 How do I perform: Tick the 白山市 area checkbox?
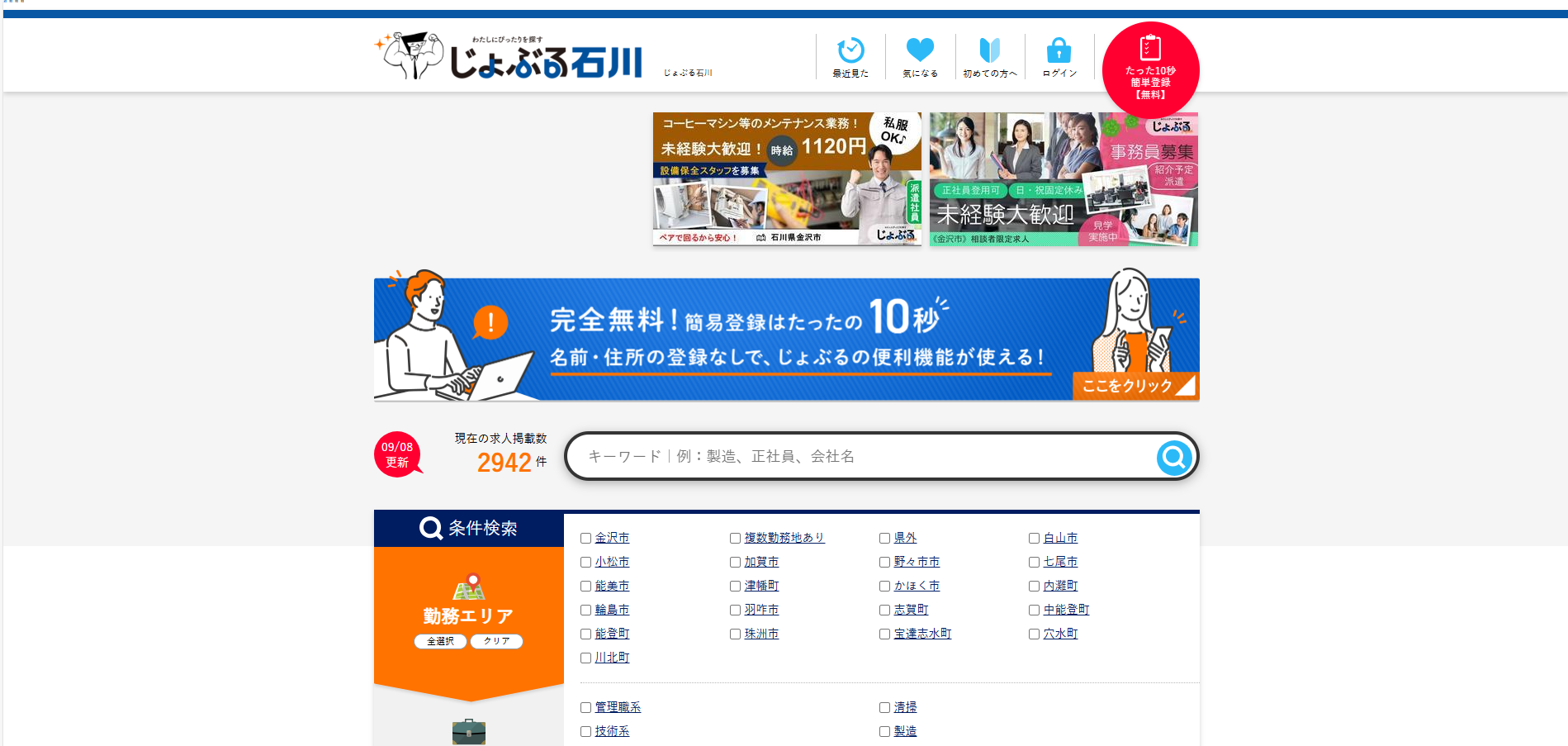click(x=1034, y=539)
